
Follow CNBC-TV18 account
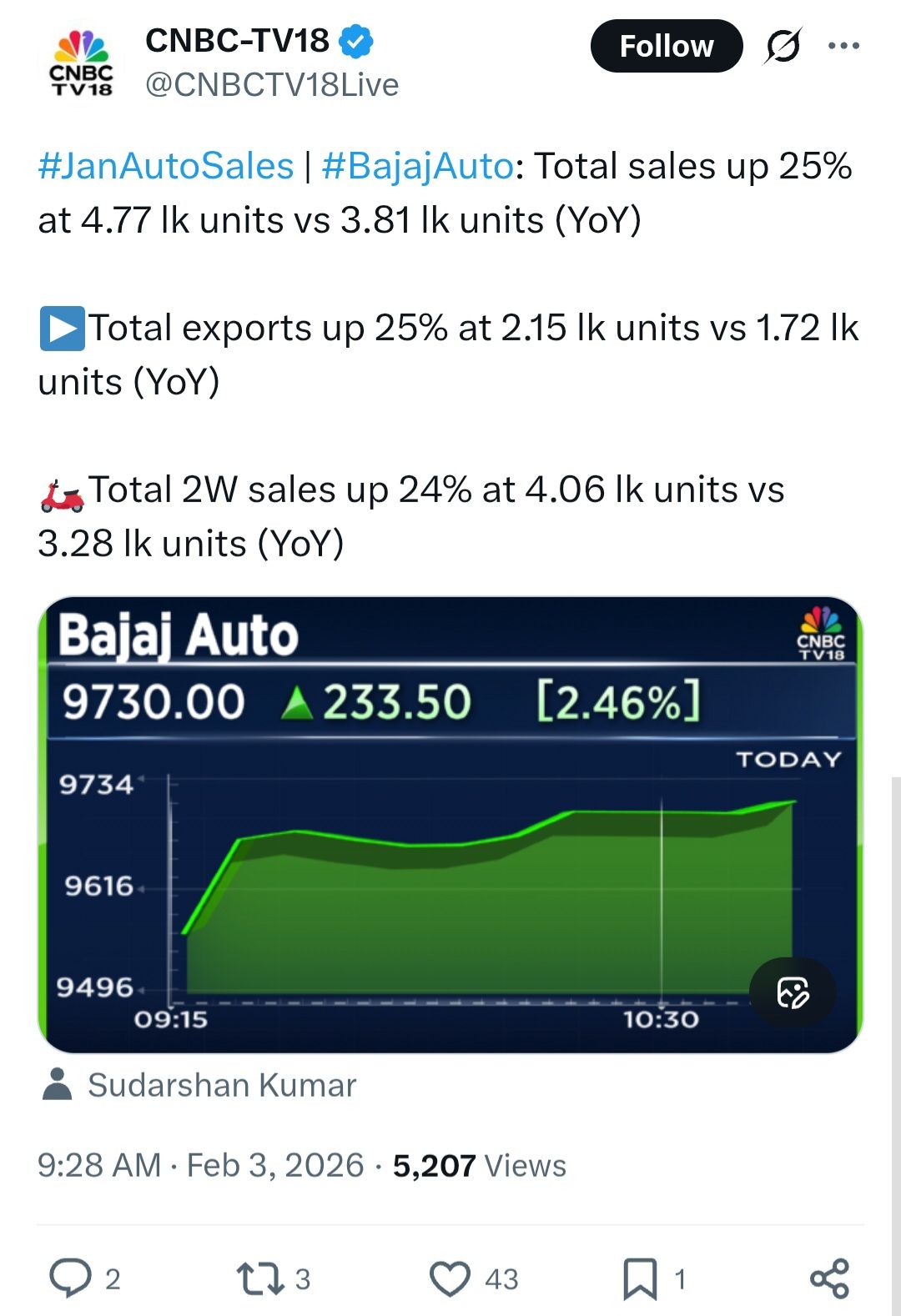pos(666,46)
